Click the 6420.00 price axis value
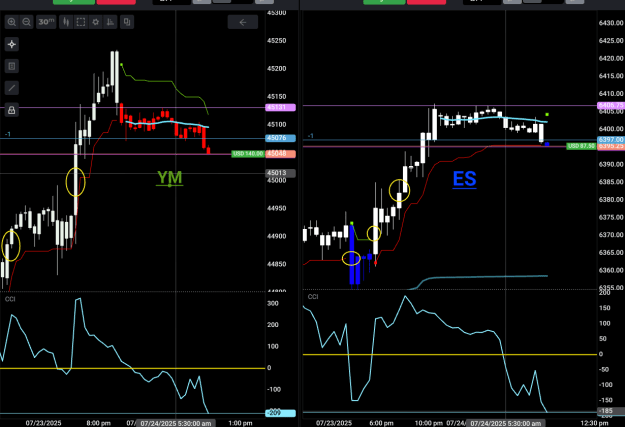Viewport: 625px width, 427px height. (x=611, y=58)
